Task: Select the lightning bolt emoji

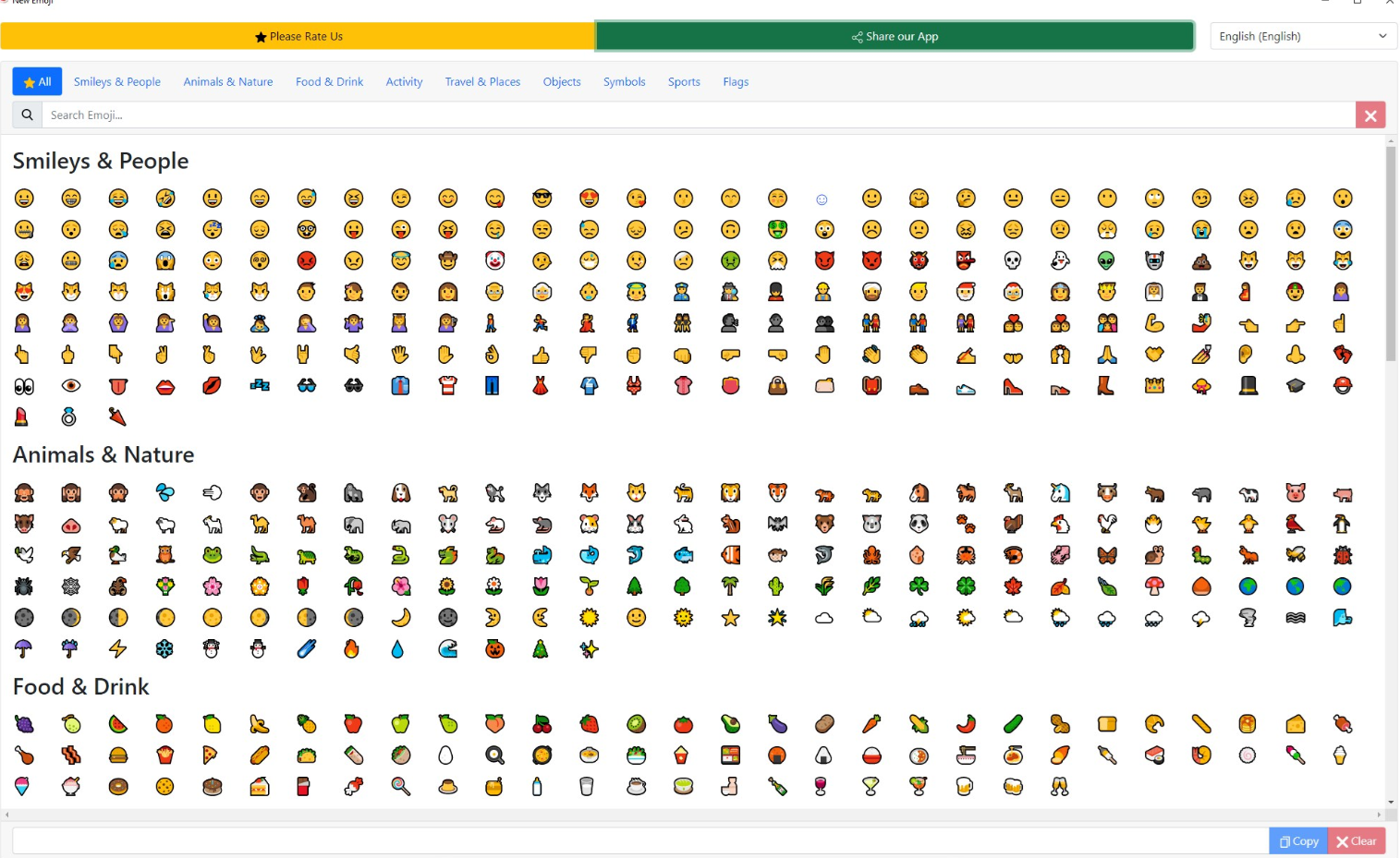Action: 117,649
